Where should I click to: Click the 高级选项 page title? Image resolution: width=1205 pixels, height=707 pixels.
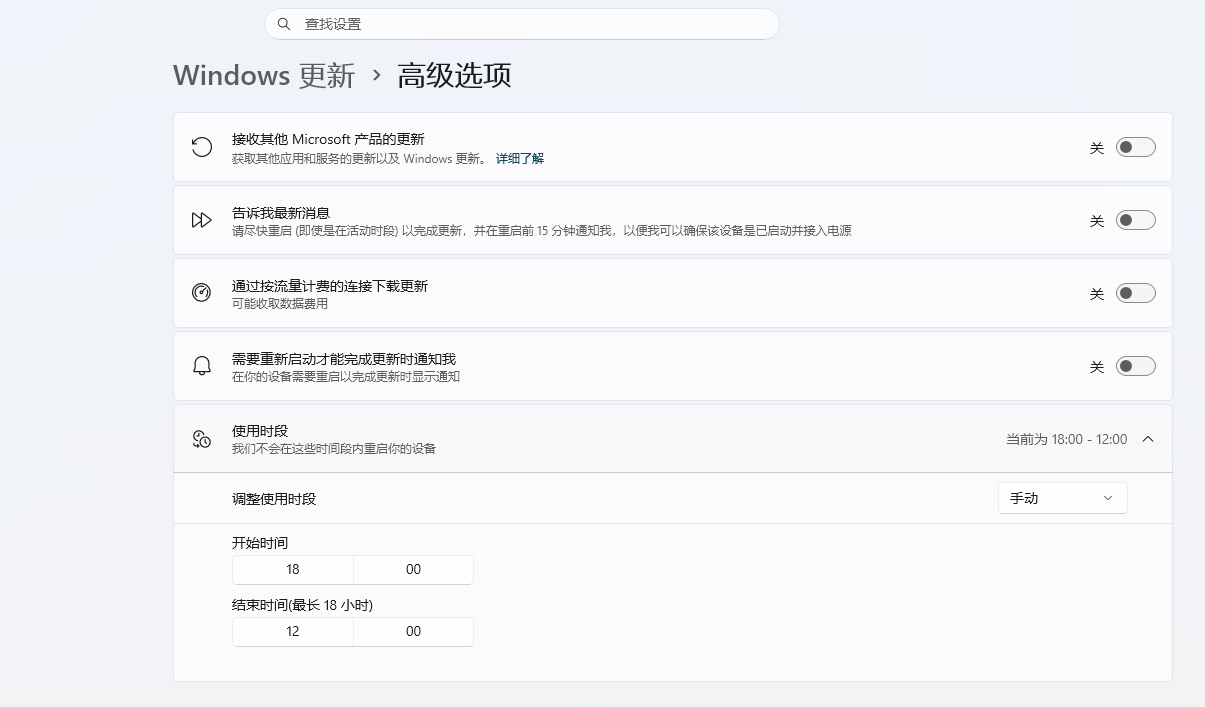coord(455,75)
